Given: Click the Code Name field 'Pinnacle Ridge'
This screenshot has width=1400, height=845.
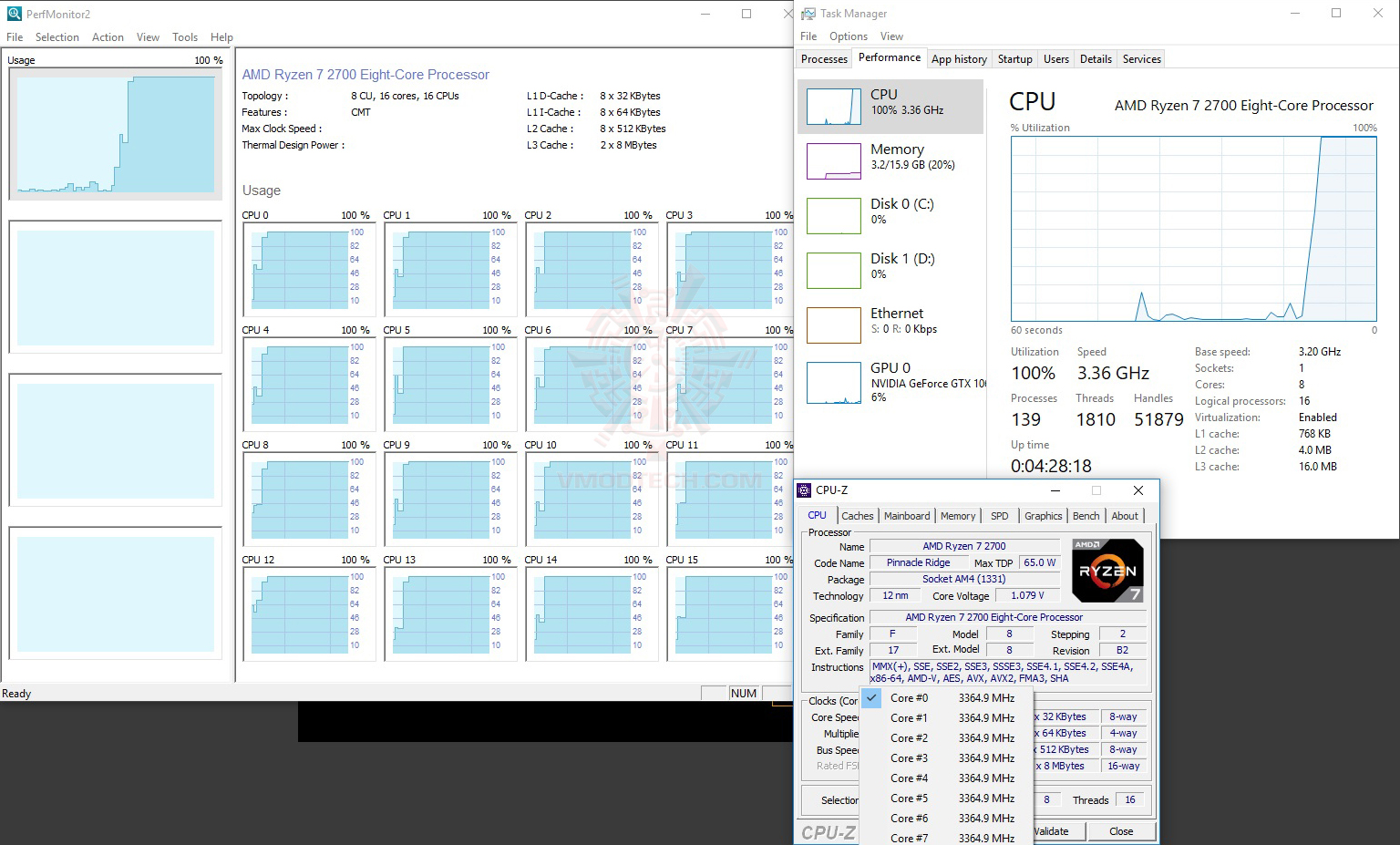Looking at the screenshot, I should point(918,562).
